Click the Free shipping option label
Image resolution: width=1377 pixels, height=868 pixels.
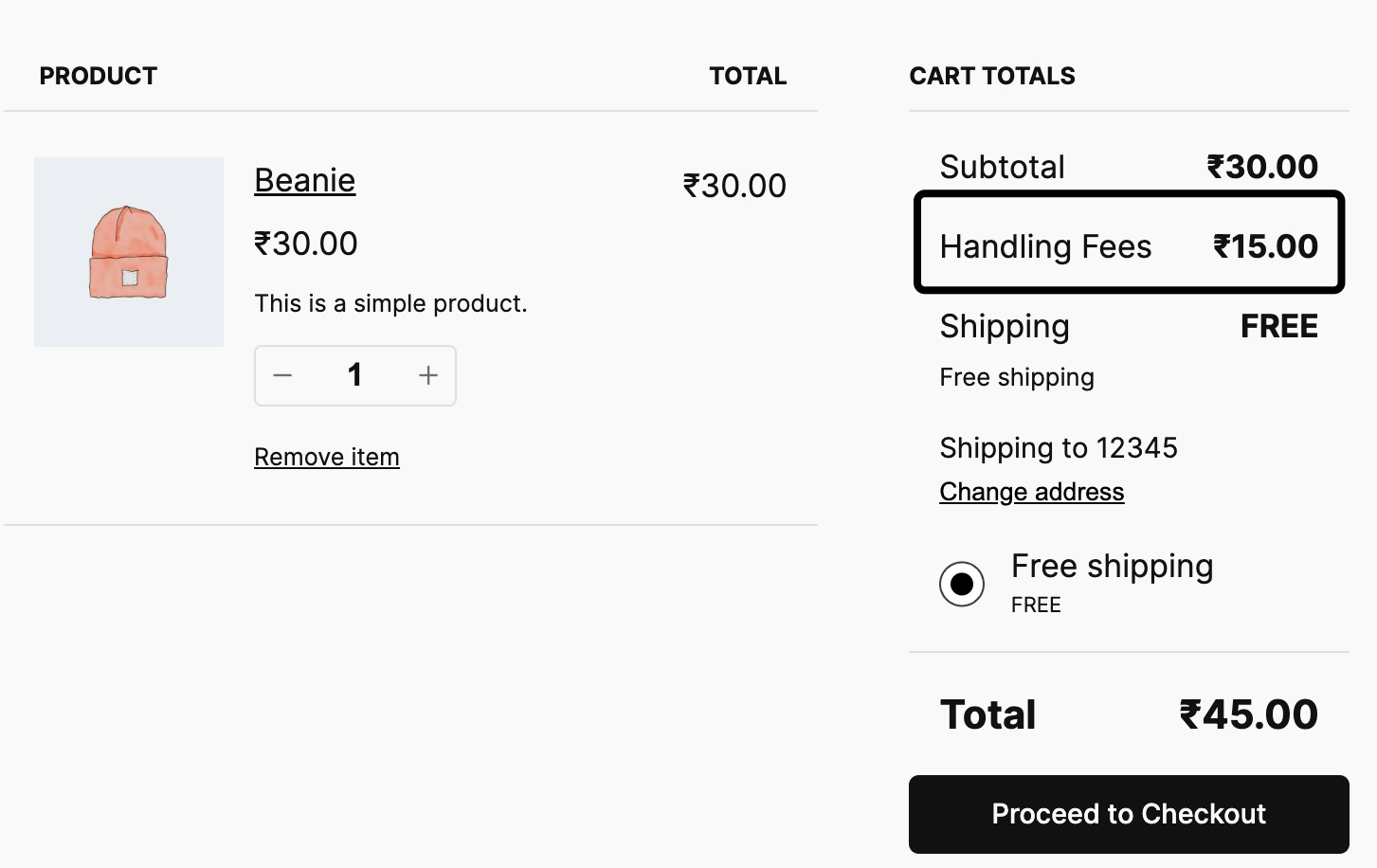[x=1113, y=566]
